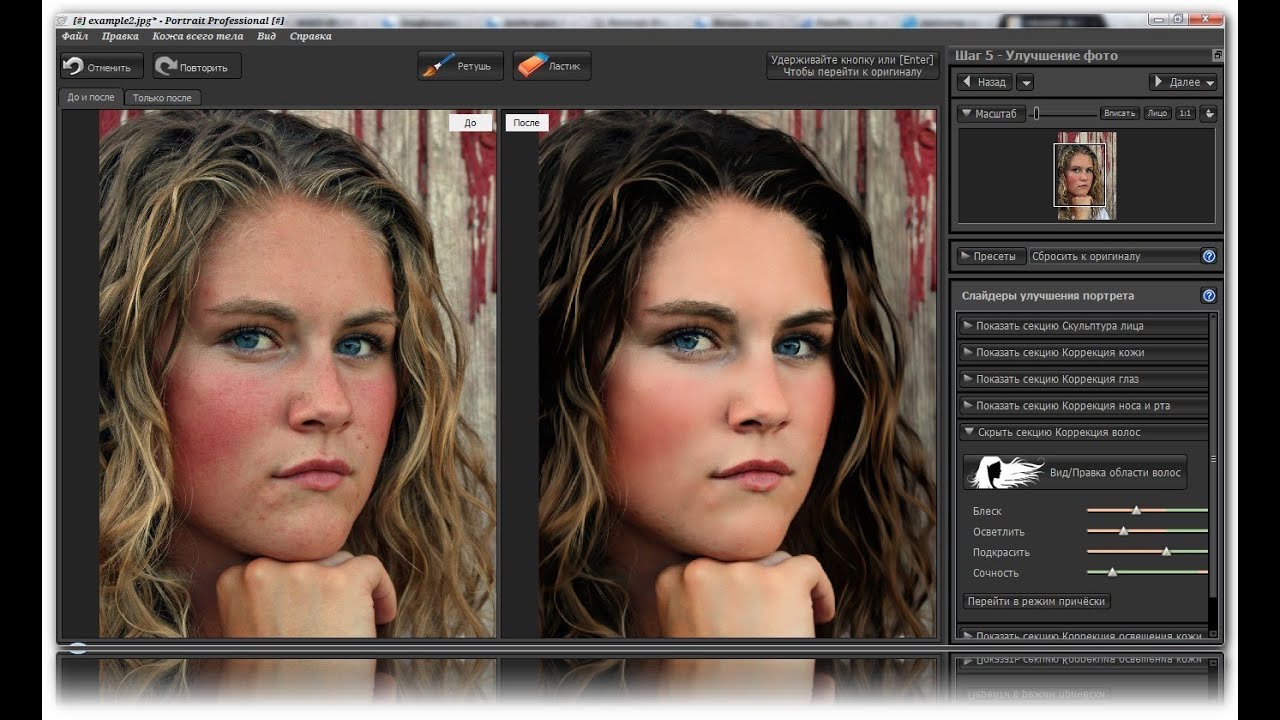Open help for Слайдеры улучшения портрета

tap(1208, 295)
